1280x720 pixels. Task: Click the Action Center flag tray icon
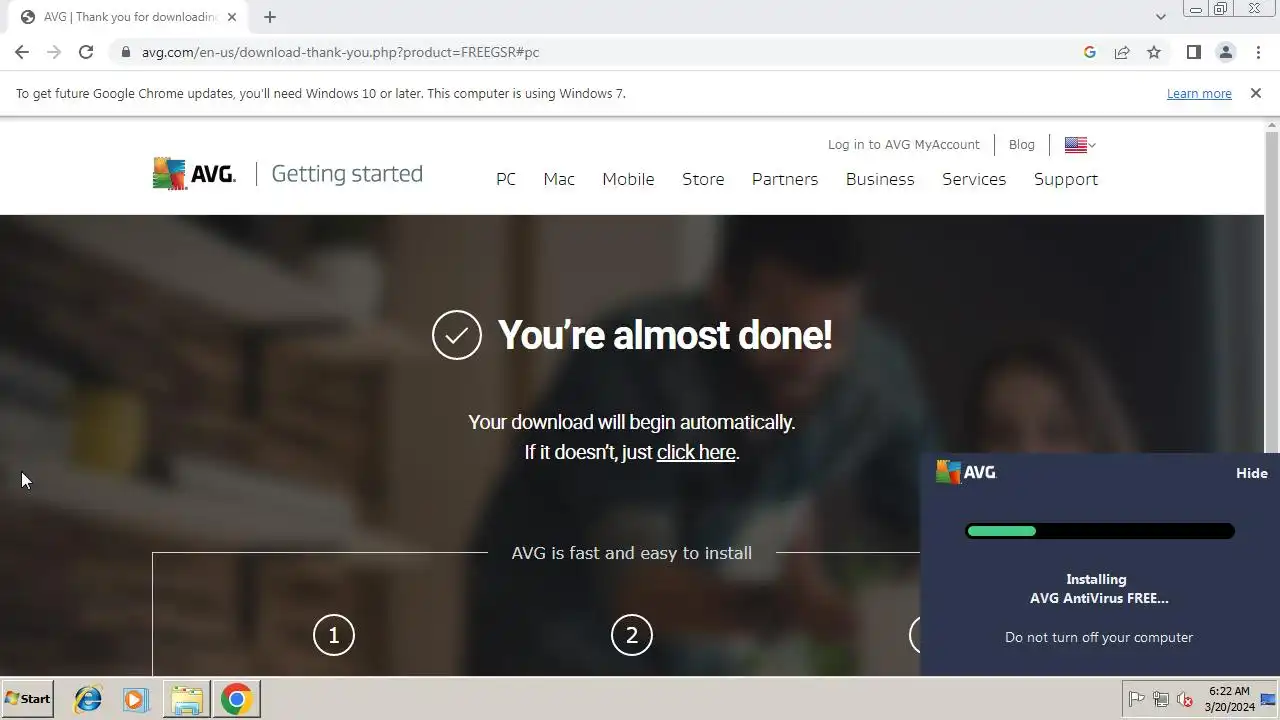click(1137, 700)
